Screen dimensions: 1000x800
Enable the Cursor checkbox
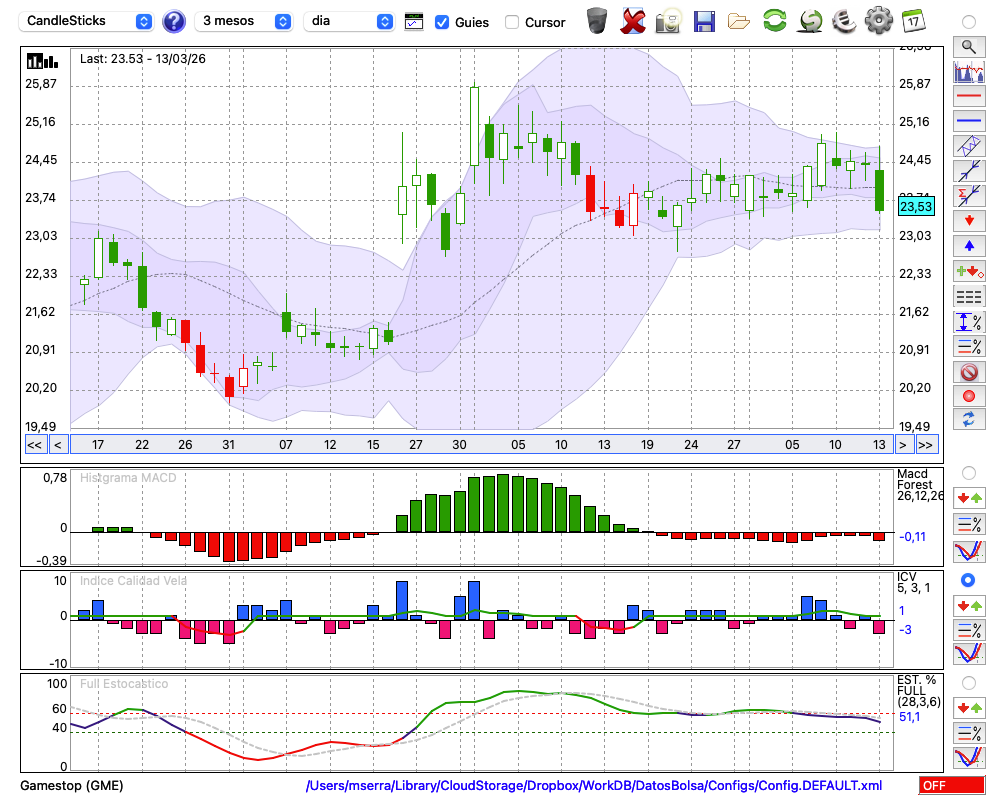[x=512, y=22]
